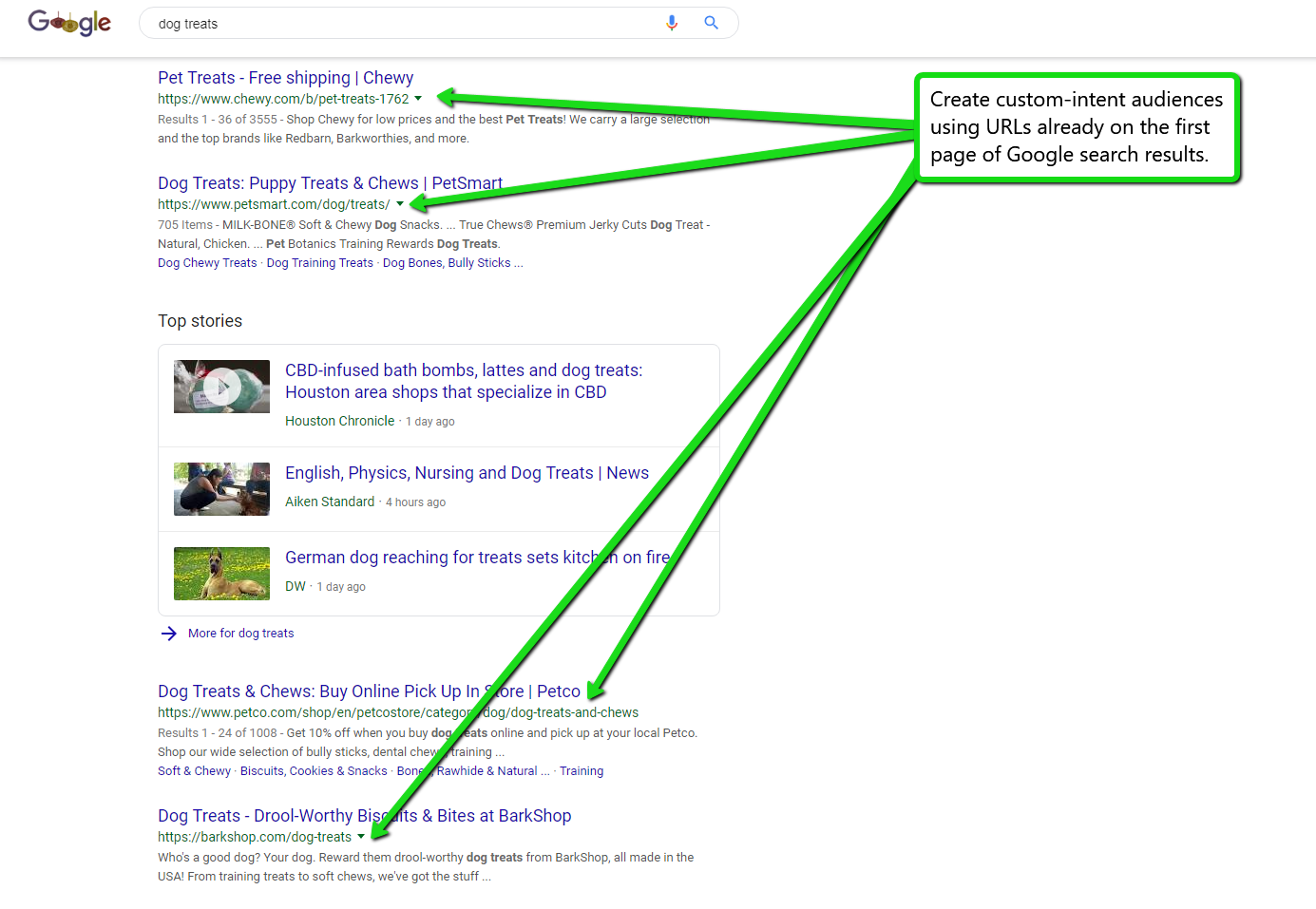Viewport: 1316px width, 909px height.
Task: Select the chewy.com pet-treats URL text
Action: point(283,99)
